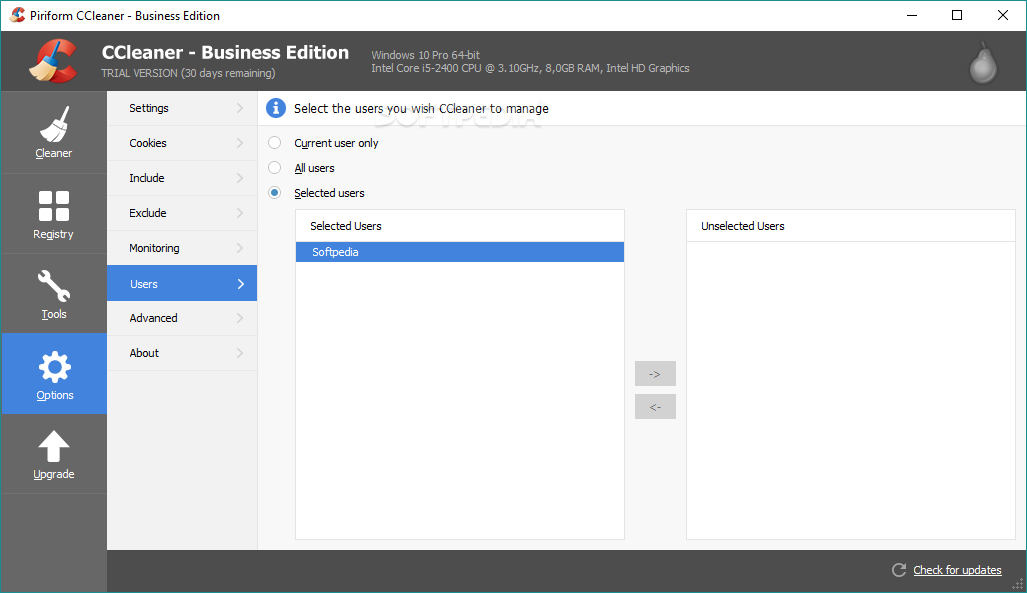
Task: Move user to Unselected with -> button
Action: pos(655,373)
